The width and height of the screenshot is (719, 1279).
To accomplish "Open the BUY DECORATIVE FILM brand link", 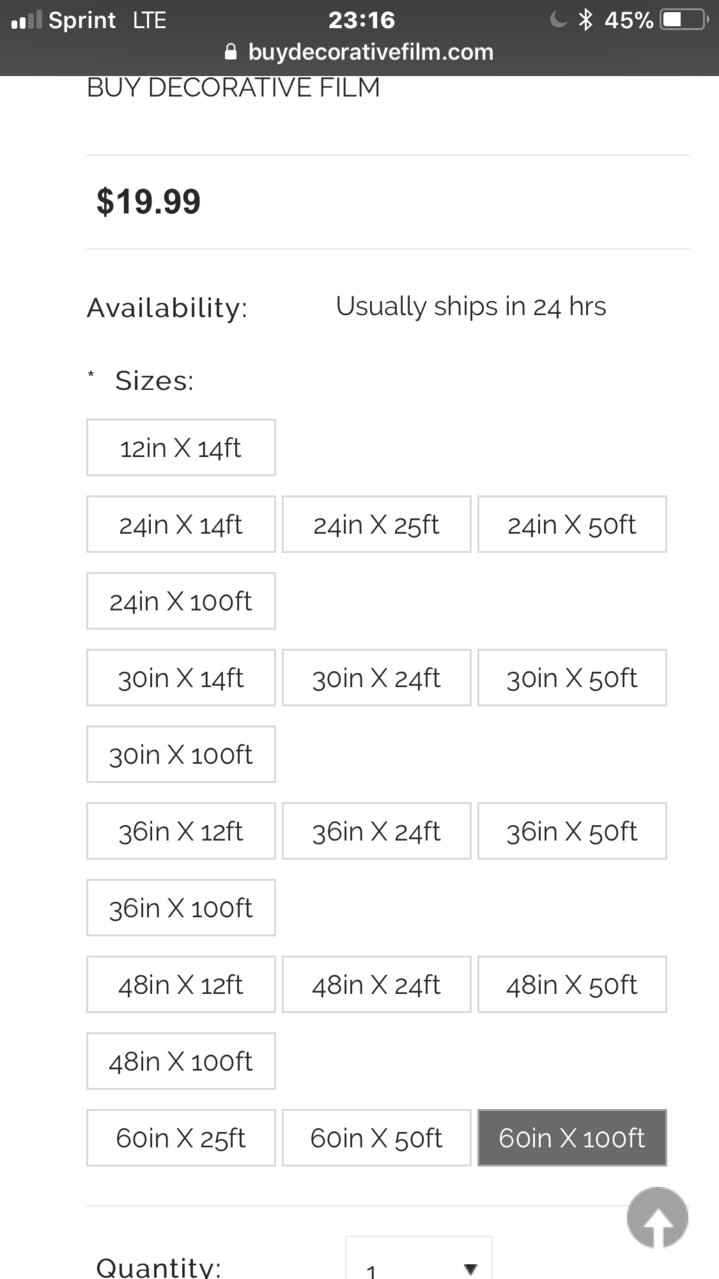I will coord(233,88).
